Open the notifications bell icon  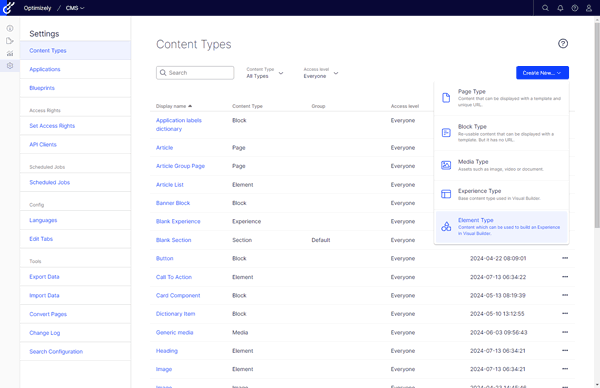coord(560,8)
